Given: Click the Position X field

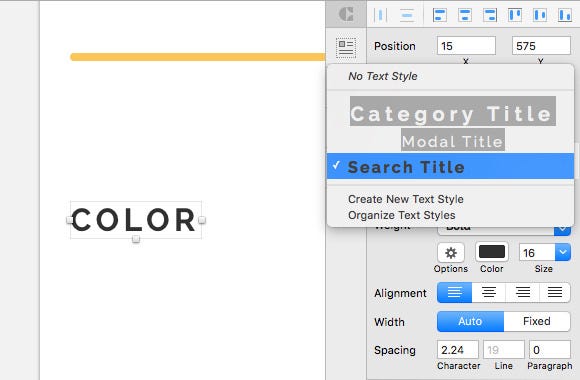Looking at the screenshot, I should tap(466, 46).
